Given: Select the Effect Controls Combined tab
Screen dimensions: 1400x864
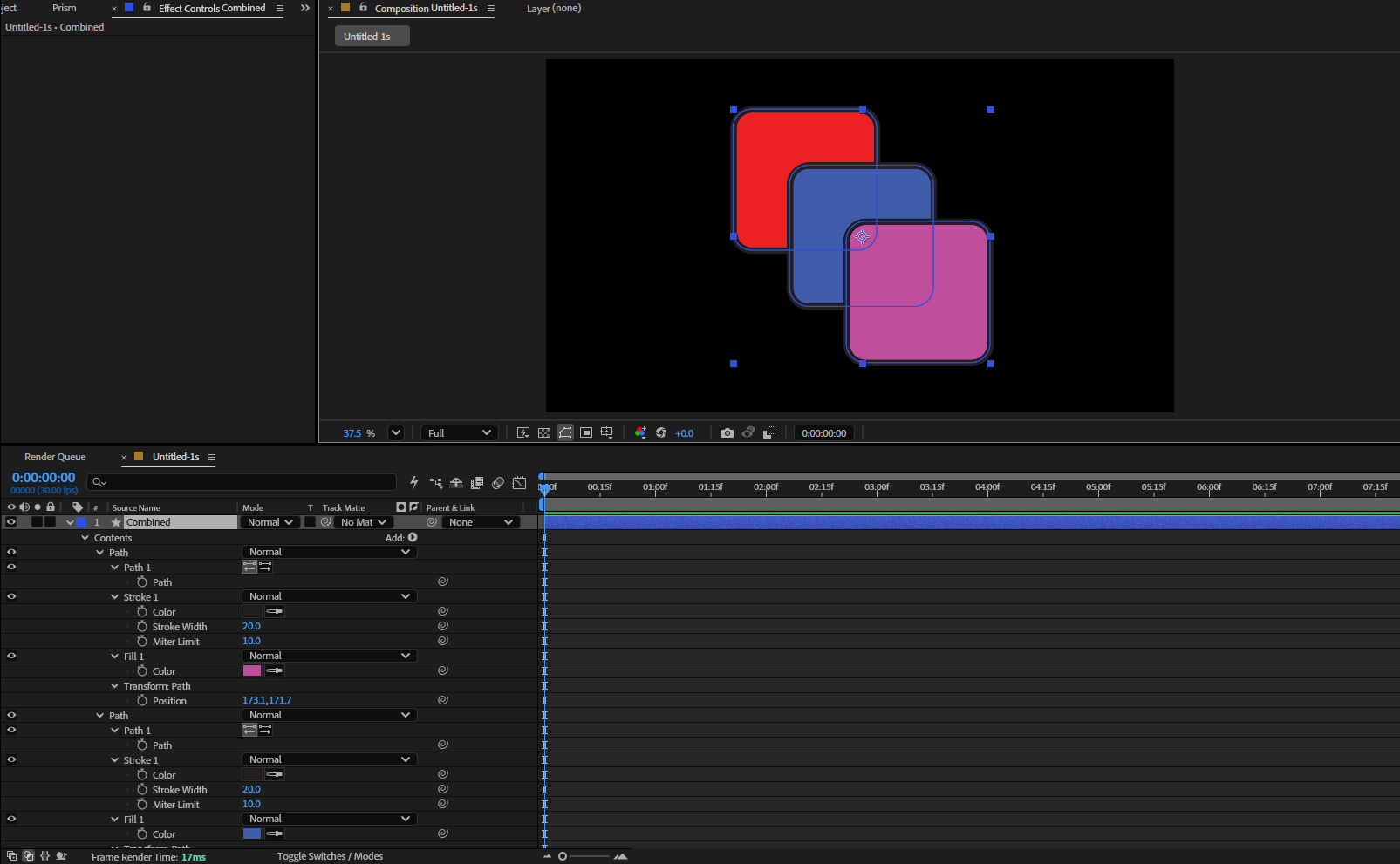Looking at the screenshot, I should click(212, 8).
